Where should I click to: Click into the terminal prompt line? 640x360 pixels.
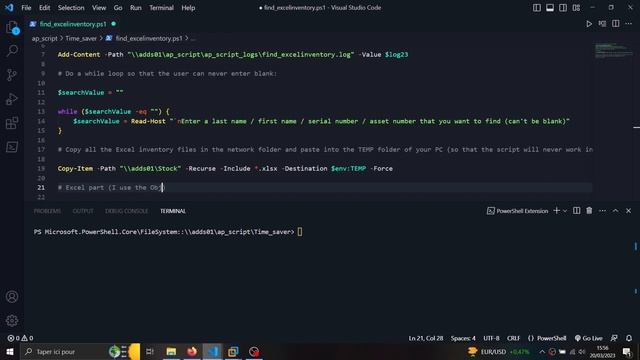click(x=168, y=232)
